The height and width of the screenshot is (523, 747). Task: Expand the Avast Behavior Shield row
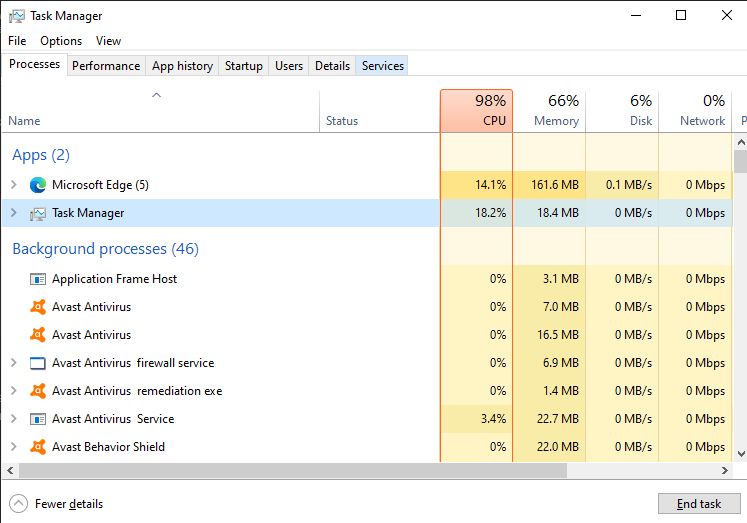click(x=14, y=447)
